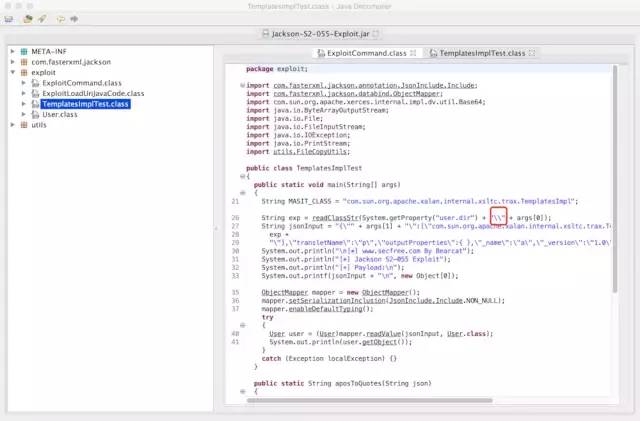Click the 'import java.io.PrintStream;' line
Image resolution: width=640 pixels, height=421 pixels.
point(298,143)
